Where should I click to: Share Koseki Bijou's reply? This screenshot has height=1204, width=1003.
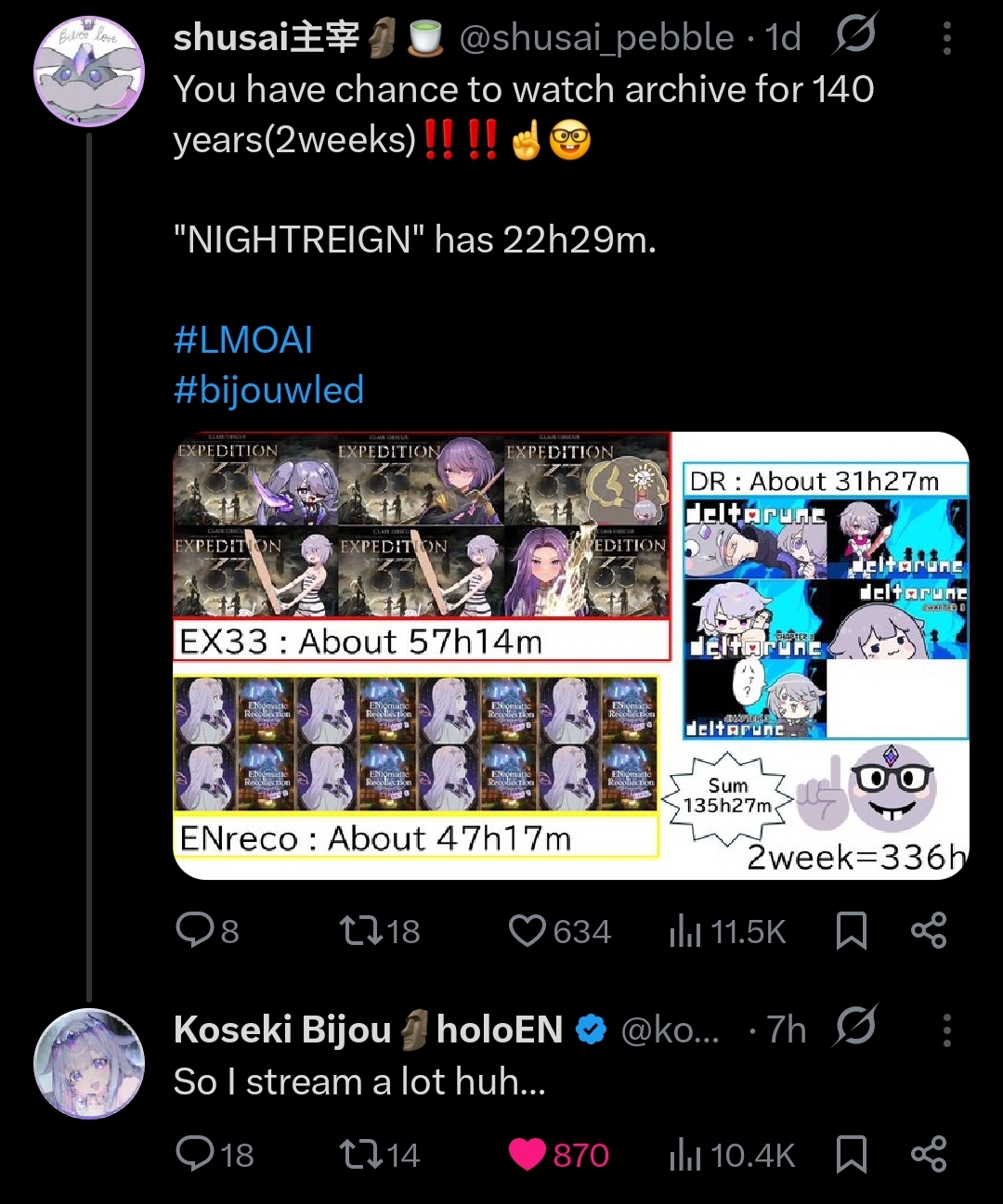click(929, 1154)
